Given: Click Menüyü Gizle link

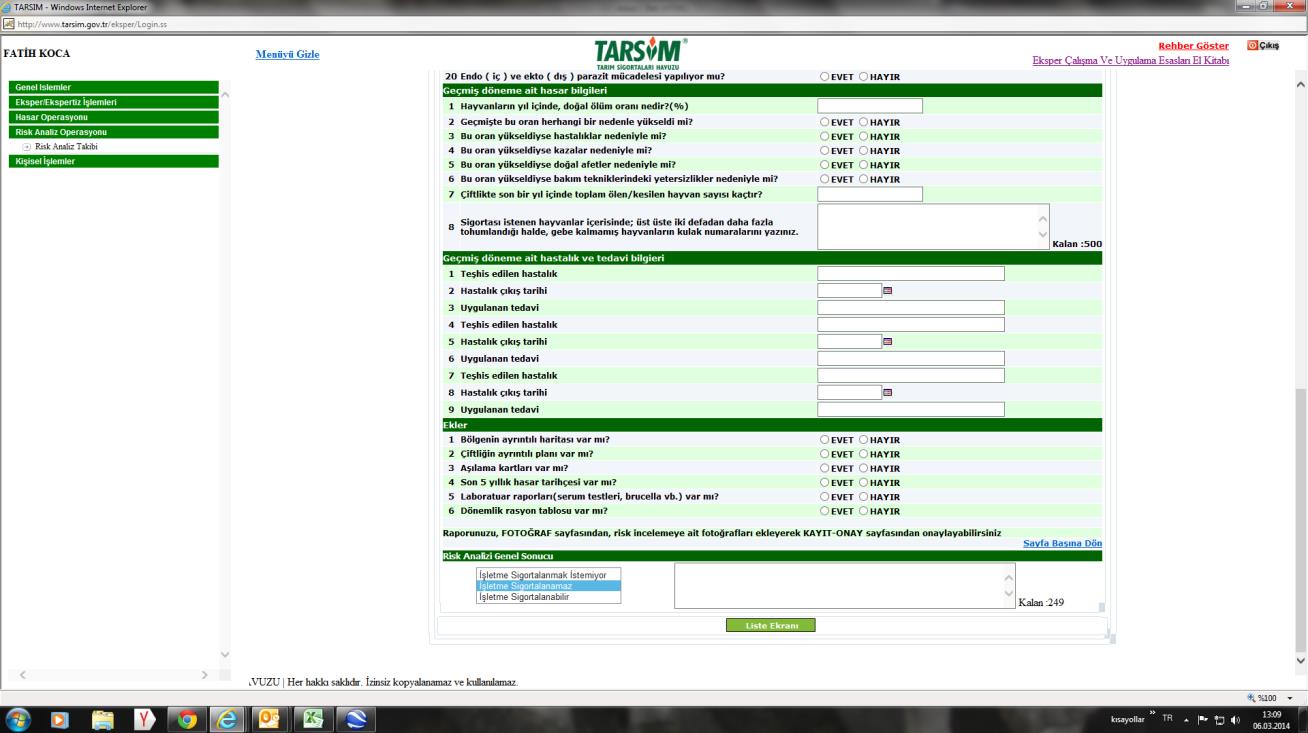Looking at the screenshot, I should coord(288,54).
